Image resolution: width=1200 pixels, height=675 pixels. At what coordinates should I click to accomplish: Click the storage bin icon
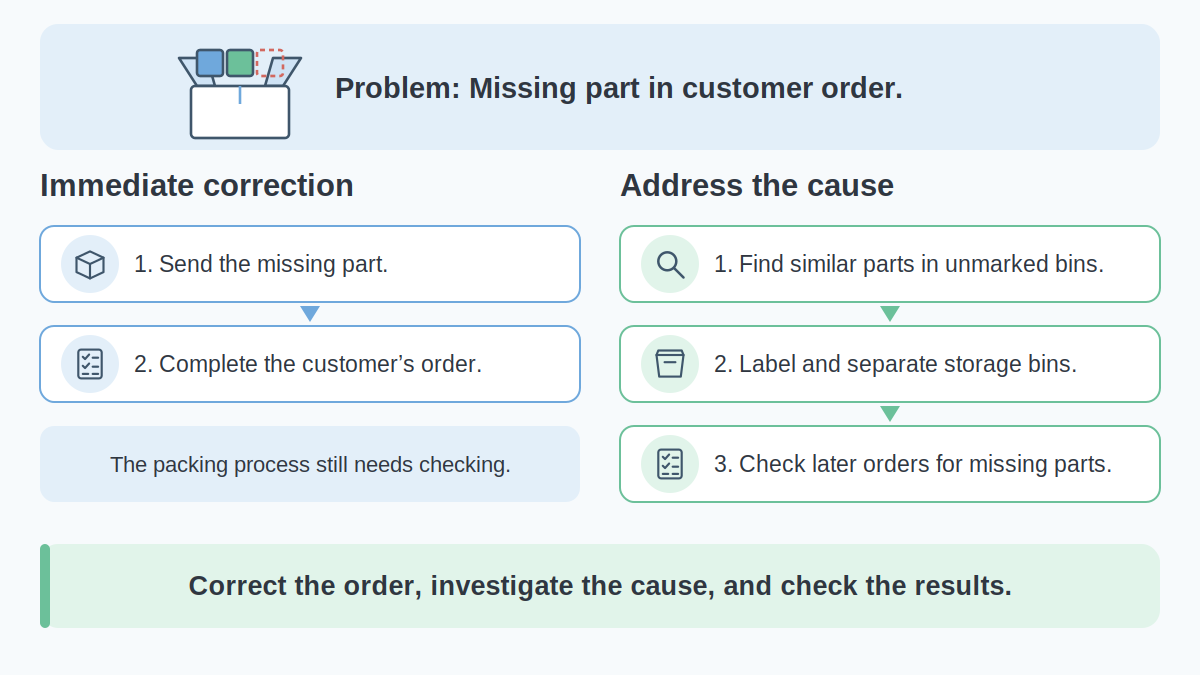pos(670,364)
